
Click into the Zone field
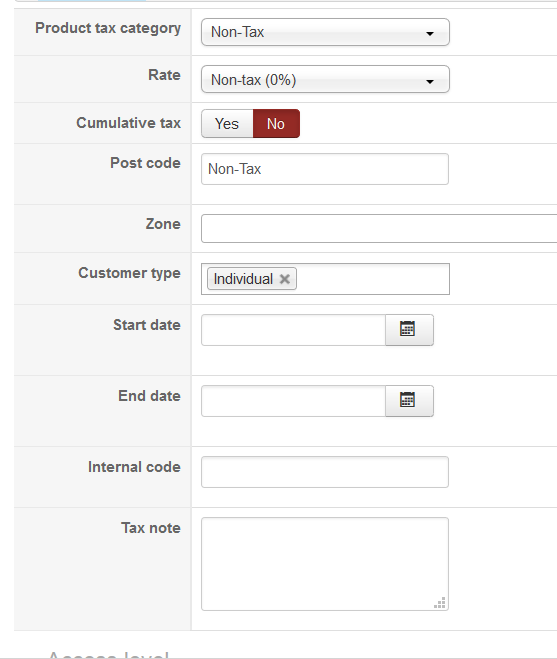point(379,228)
